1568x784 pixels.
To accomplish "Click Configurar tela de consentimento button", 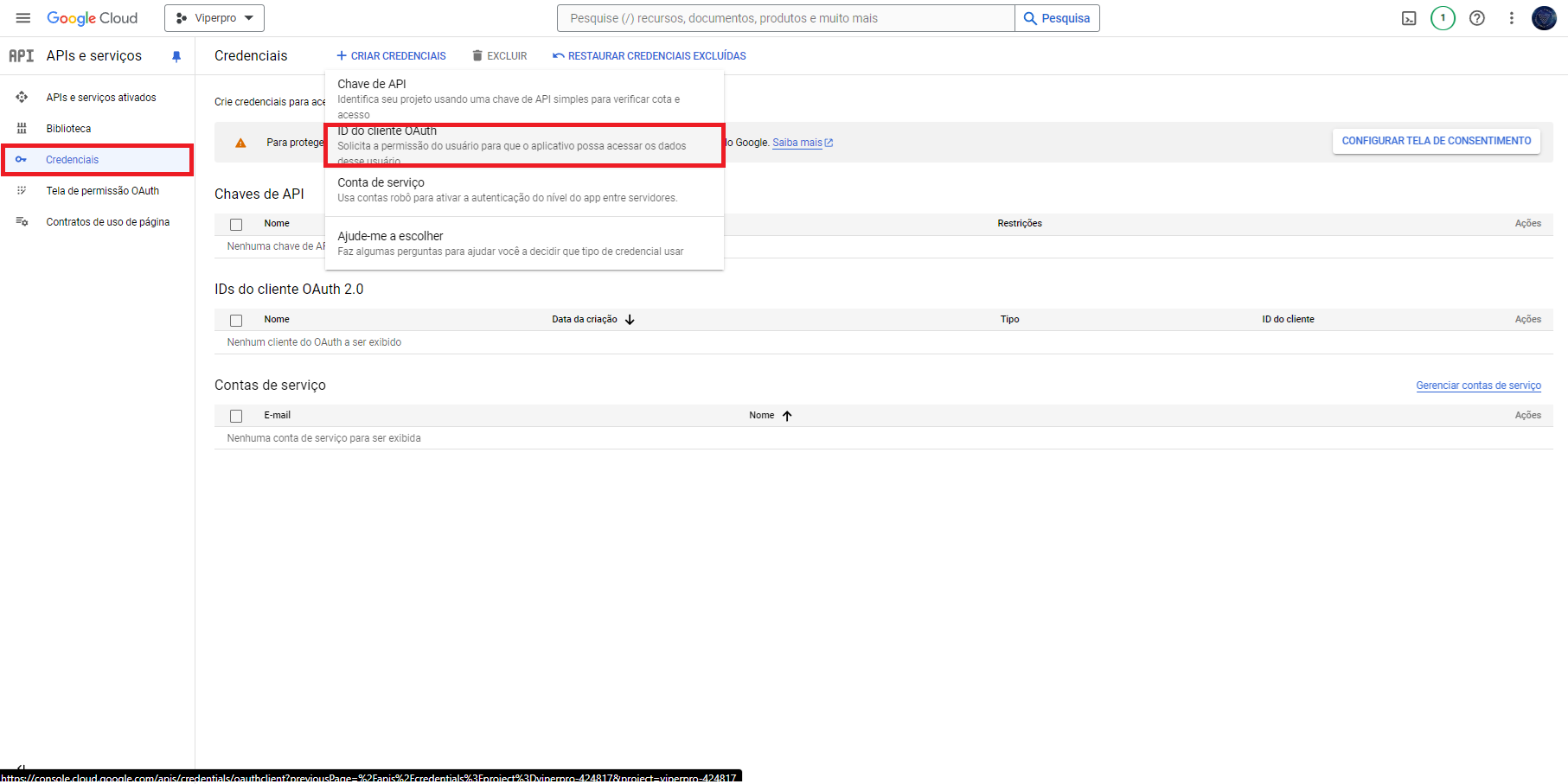I will 1436,141.
